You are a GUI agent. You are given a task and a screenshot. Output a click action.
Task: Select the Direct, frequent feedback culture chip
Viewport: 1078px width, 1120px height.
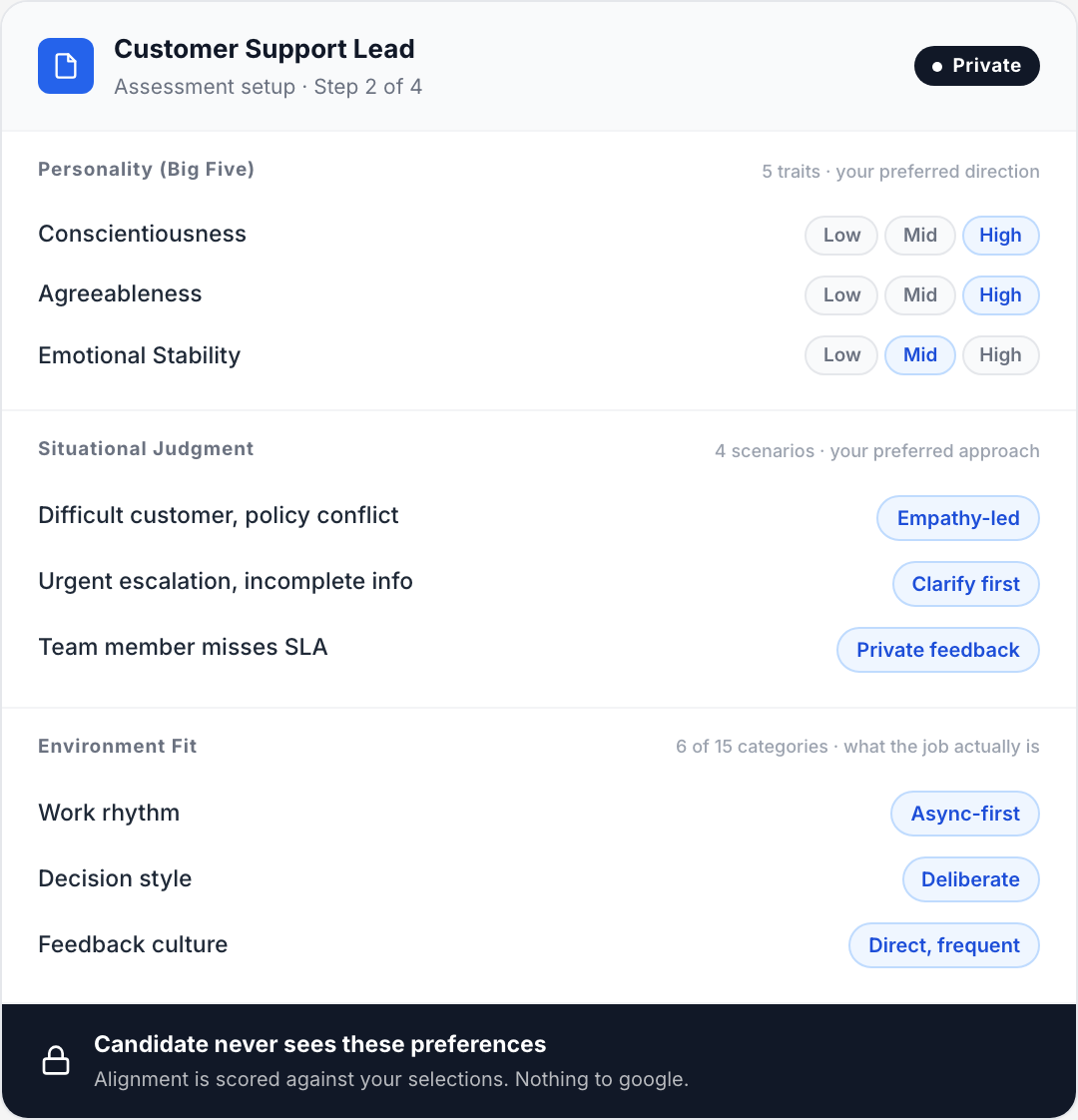(x=943, y=944)
